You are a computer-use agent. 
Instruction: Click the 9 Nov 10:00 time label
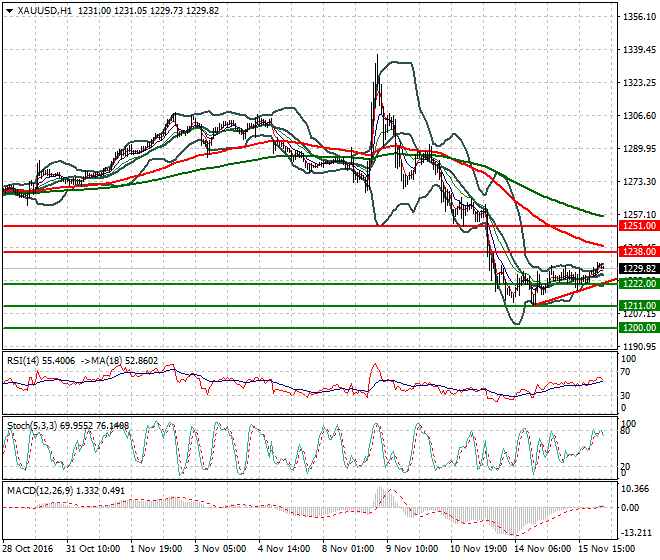coord(412,549)
